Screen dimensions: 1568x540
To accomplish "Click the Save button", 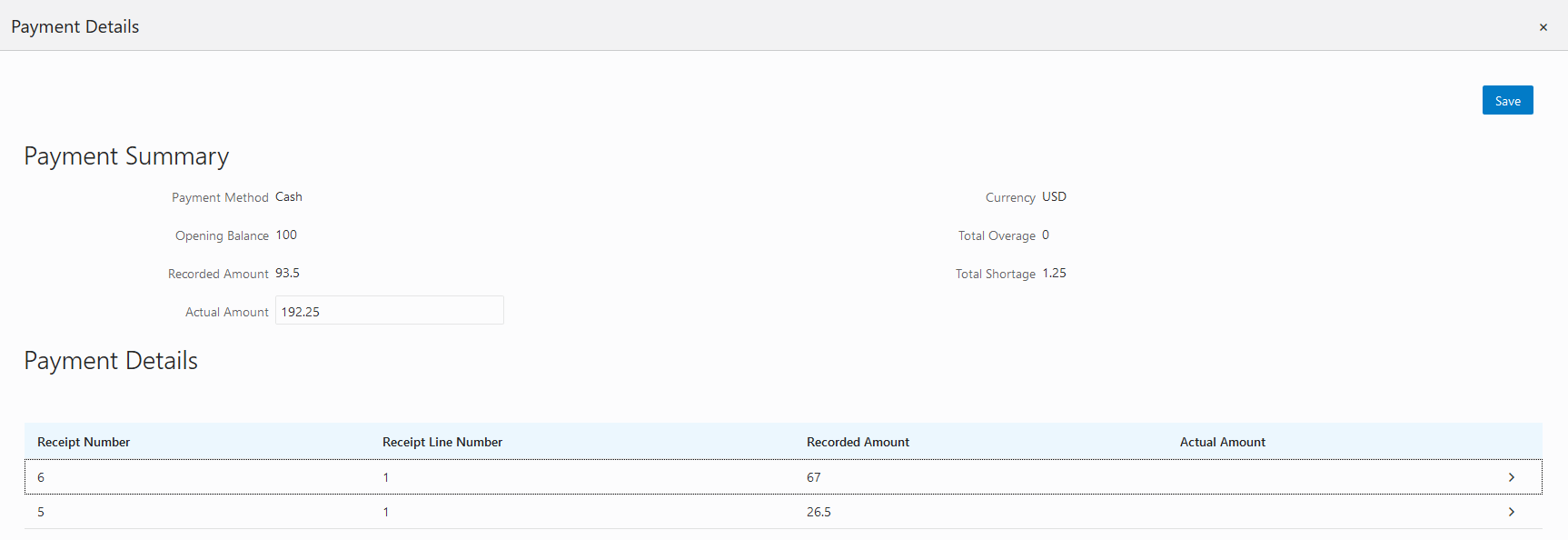I will 1507,100.
